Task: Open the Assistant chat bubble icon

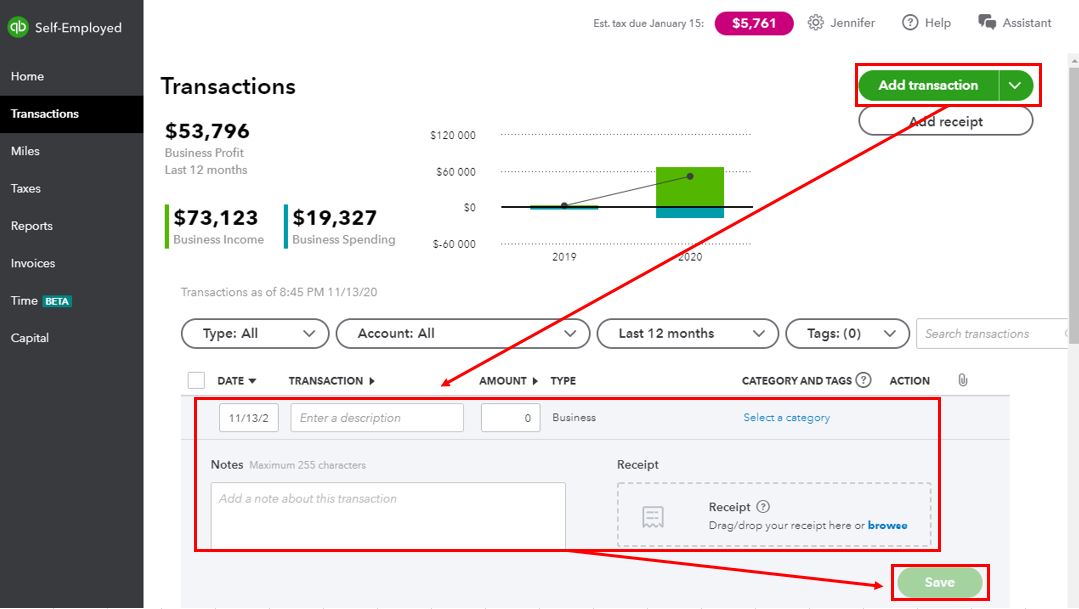Action: pyautogui.click(x=987, y=23)
